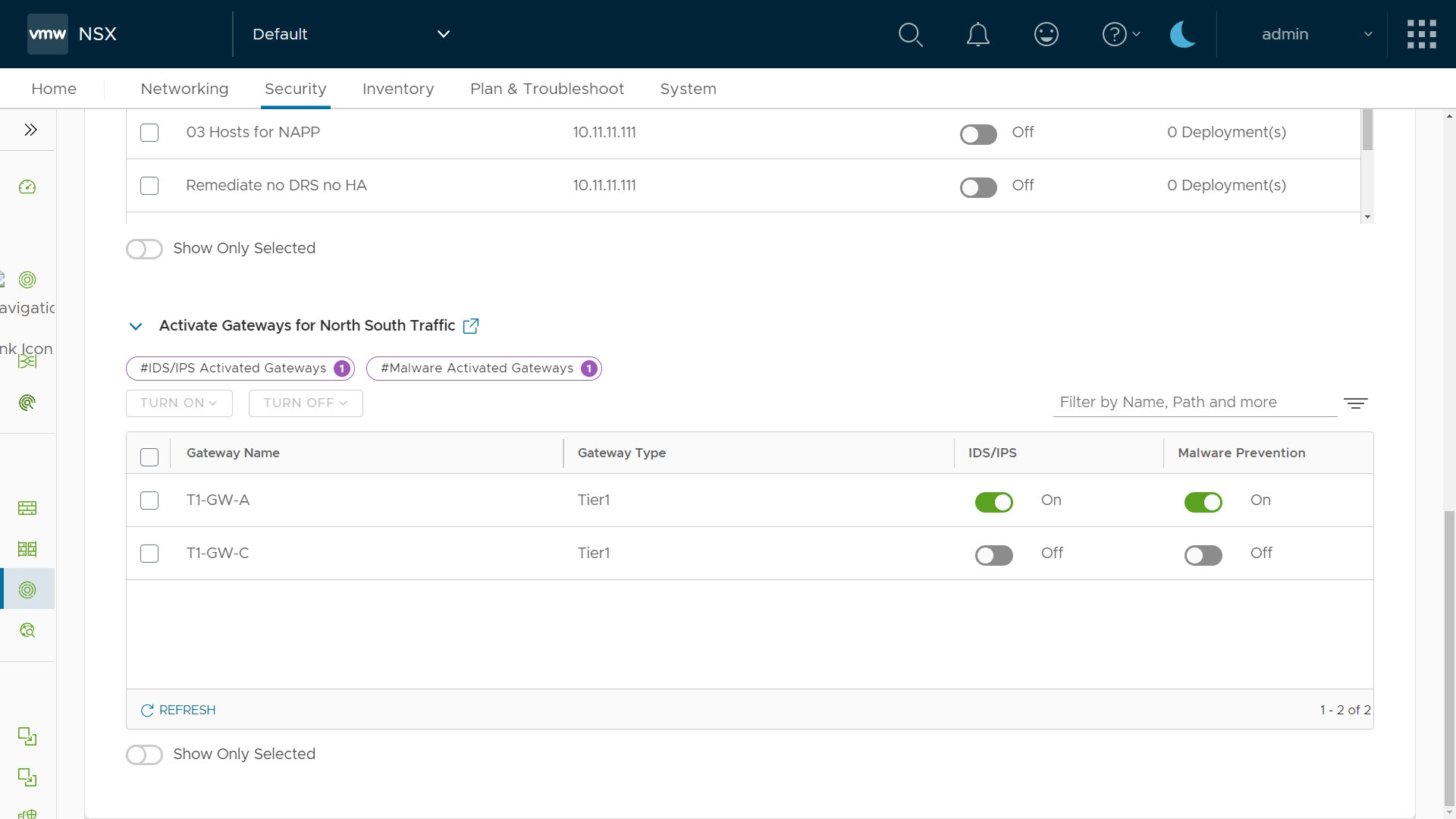Open external link icon beside North South Traffic
Screen dimensions: 1456x819
(470, 326)
